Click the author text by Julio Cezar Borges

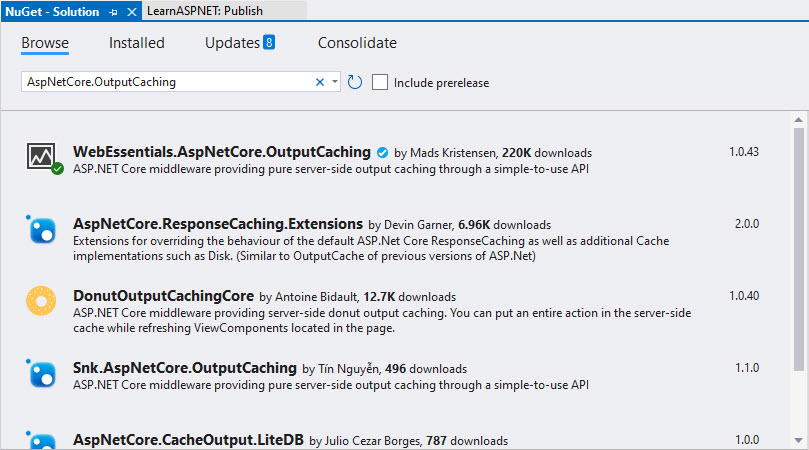pos(366,441)
